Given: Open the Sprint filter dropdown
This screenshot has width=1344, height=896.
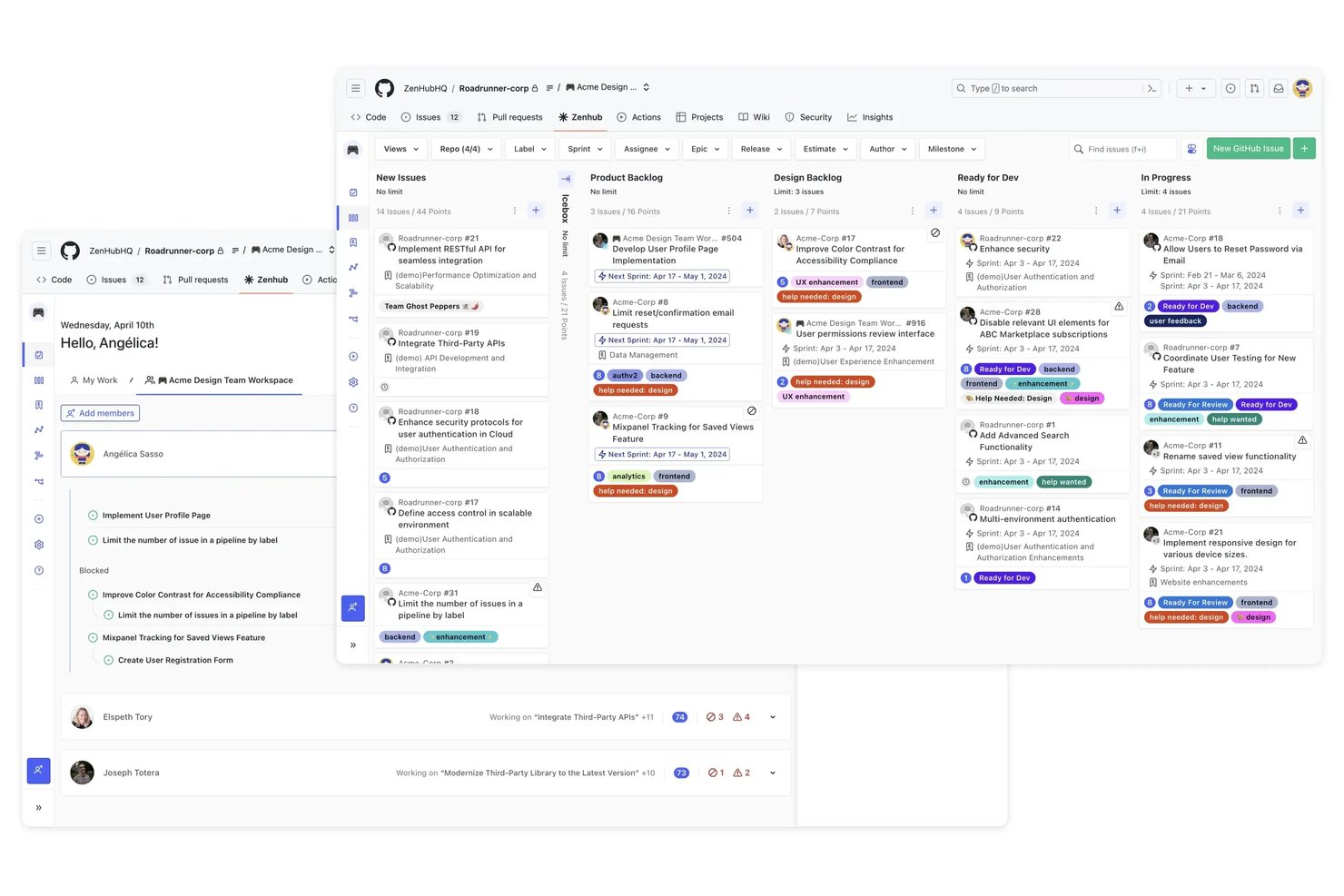Looking at the screenshot, I should click(586, 149).
